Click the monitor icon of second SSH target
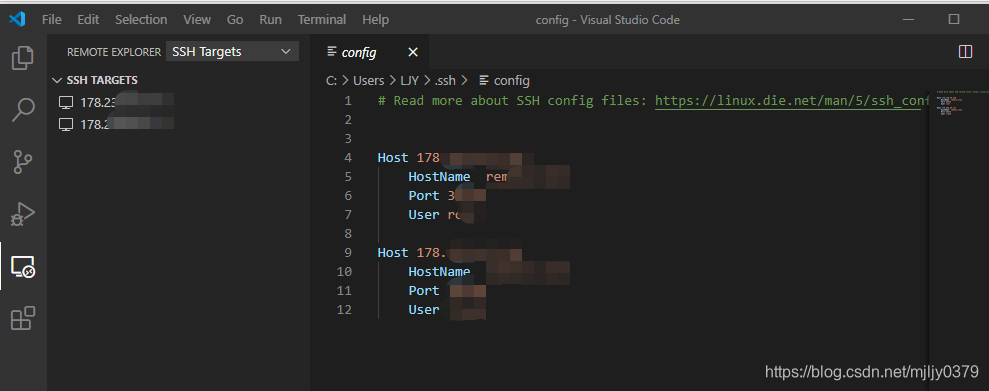 click(66, 124)
